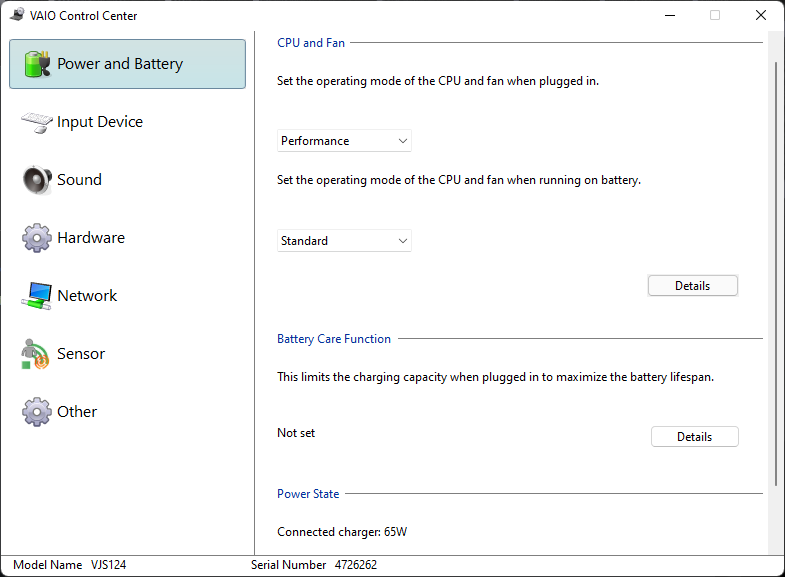Select the Sound speaker icon
Screen dimensions: 785x577
37,180
